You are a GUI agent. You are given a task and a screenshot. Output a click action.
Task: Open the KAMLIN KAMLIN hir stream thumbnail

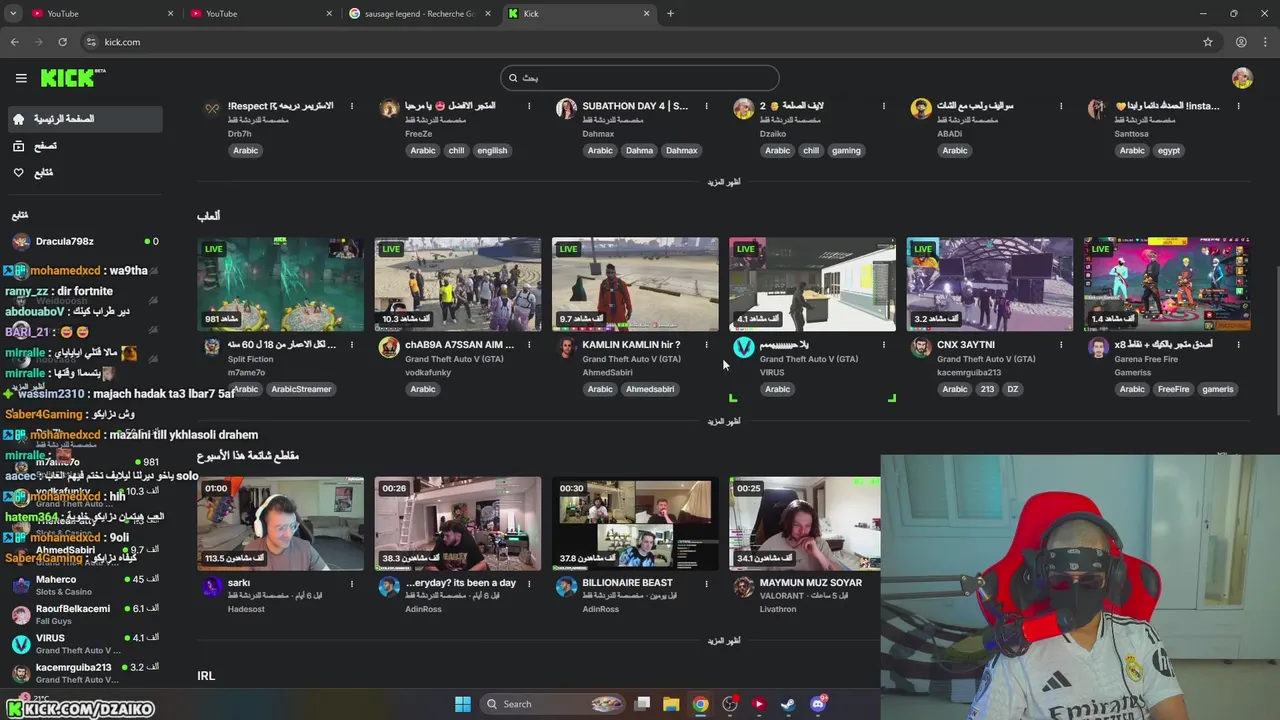coord(635,284)
